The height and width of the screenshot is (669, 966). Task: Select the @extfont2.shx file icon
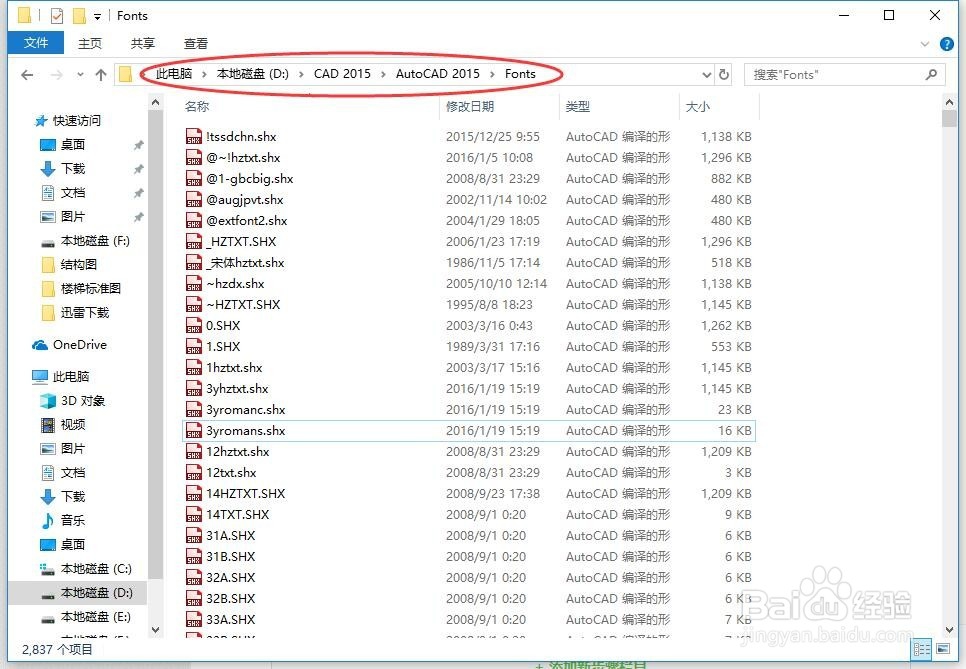pos(194,220)
